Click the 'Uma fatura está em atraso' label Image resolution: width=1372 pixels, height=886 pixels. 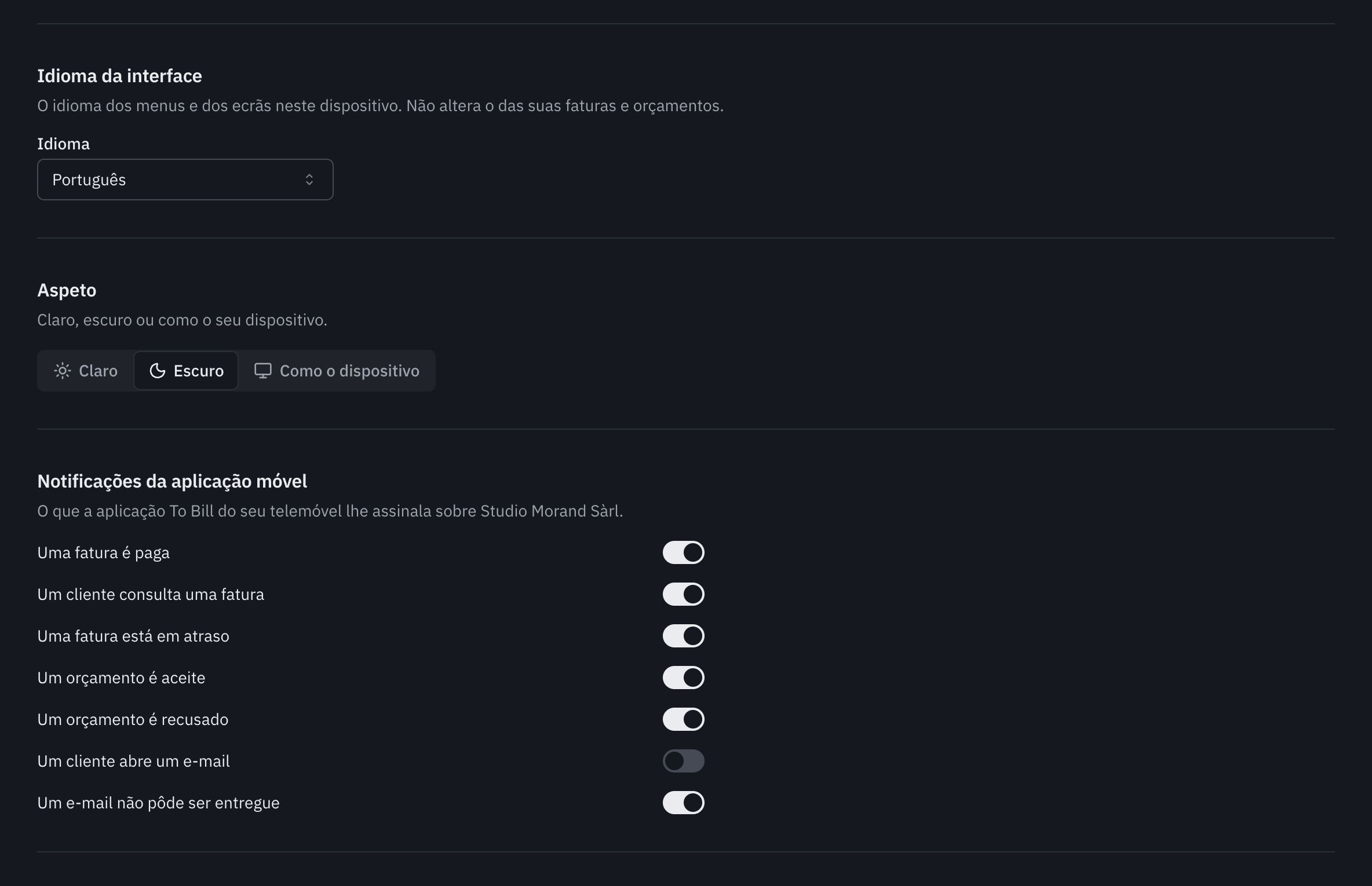pyautogui.click(x=133, y=636)
